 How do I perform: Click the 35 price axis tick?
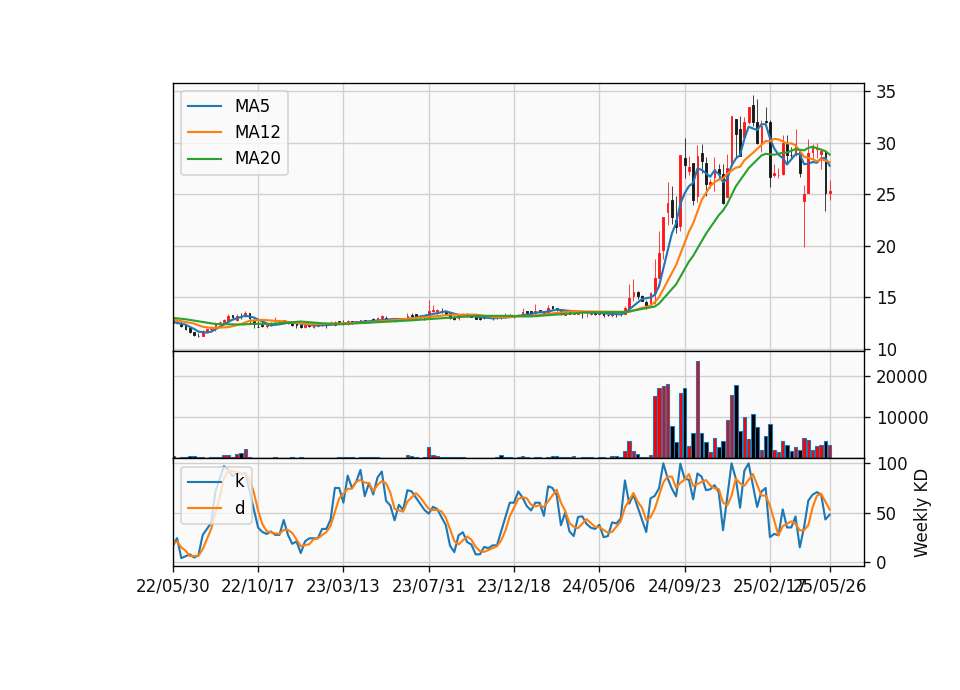[885, 92]
